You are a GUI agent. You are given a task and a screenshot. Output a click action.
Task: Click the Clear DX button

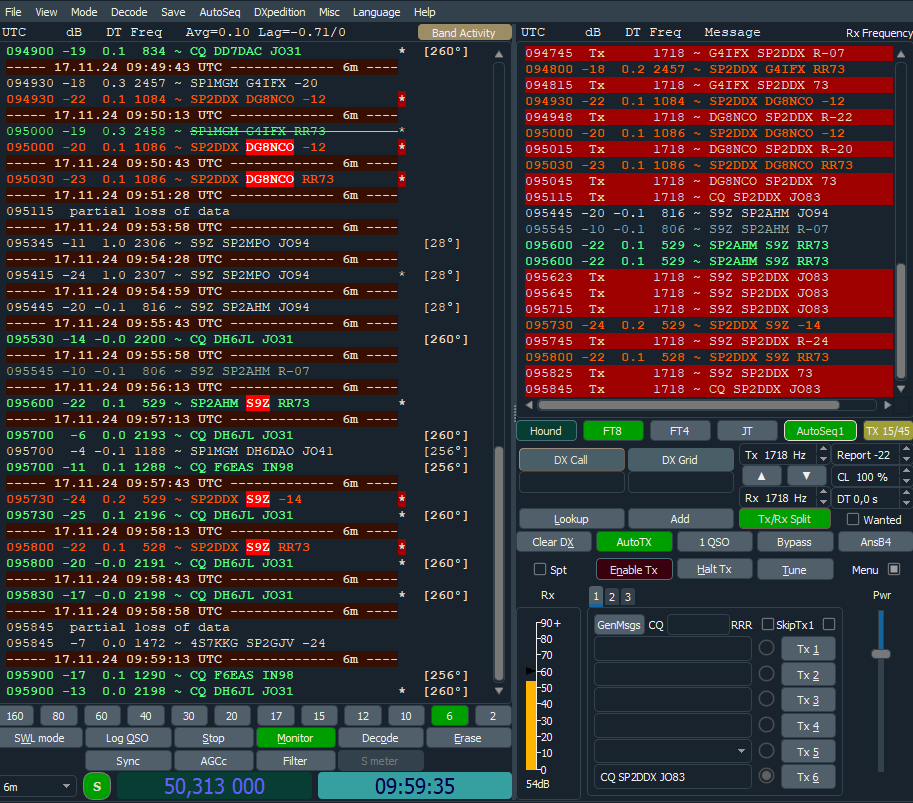553,542
